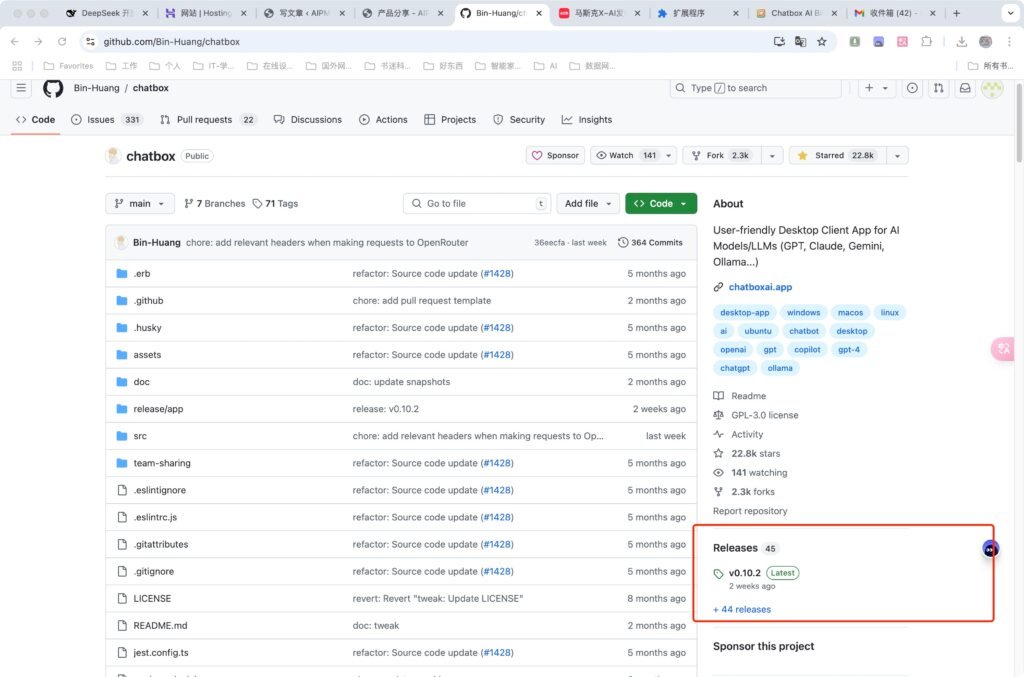Go back with the browser back arrow
1024x677 pixels.
click(x=15, y=42)
